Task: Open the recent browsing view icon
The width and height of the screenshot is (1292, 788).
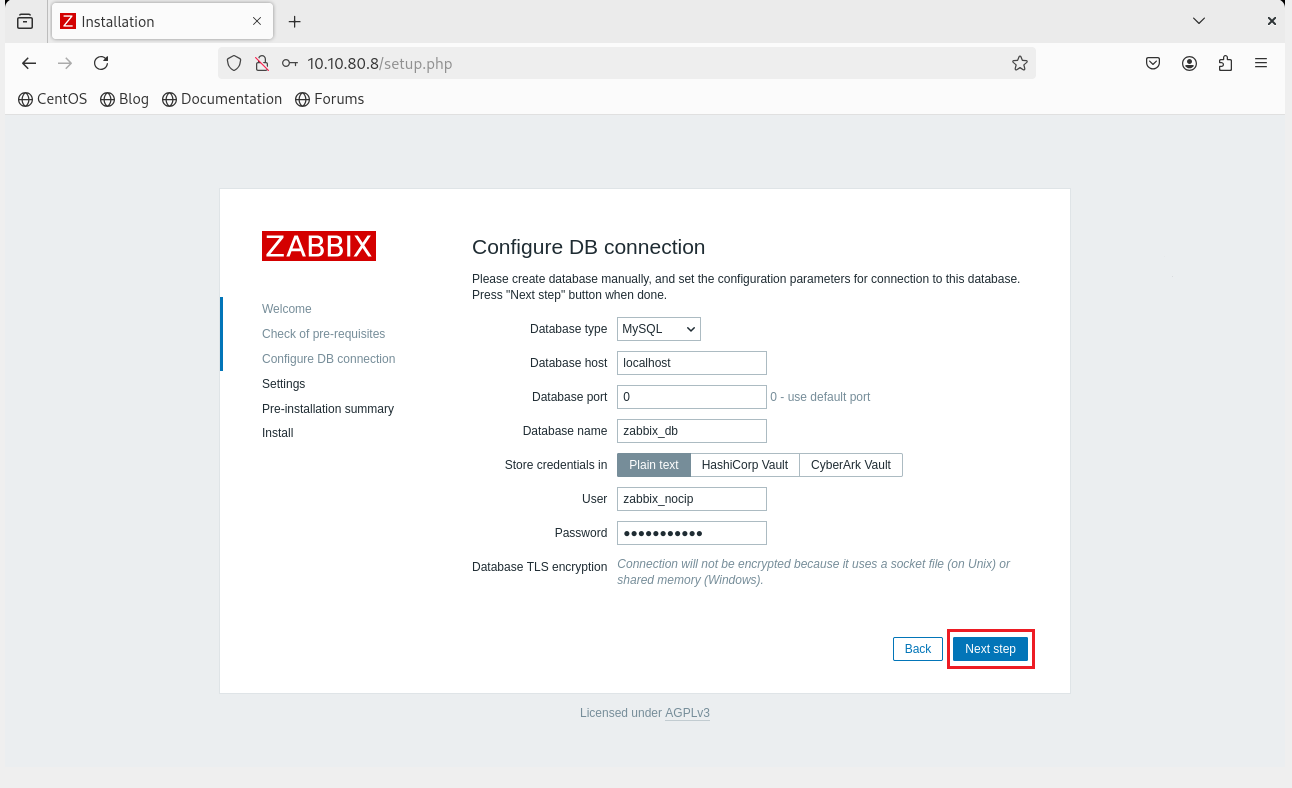Action: click(25, 21)
